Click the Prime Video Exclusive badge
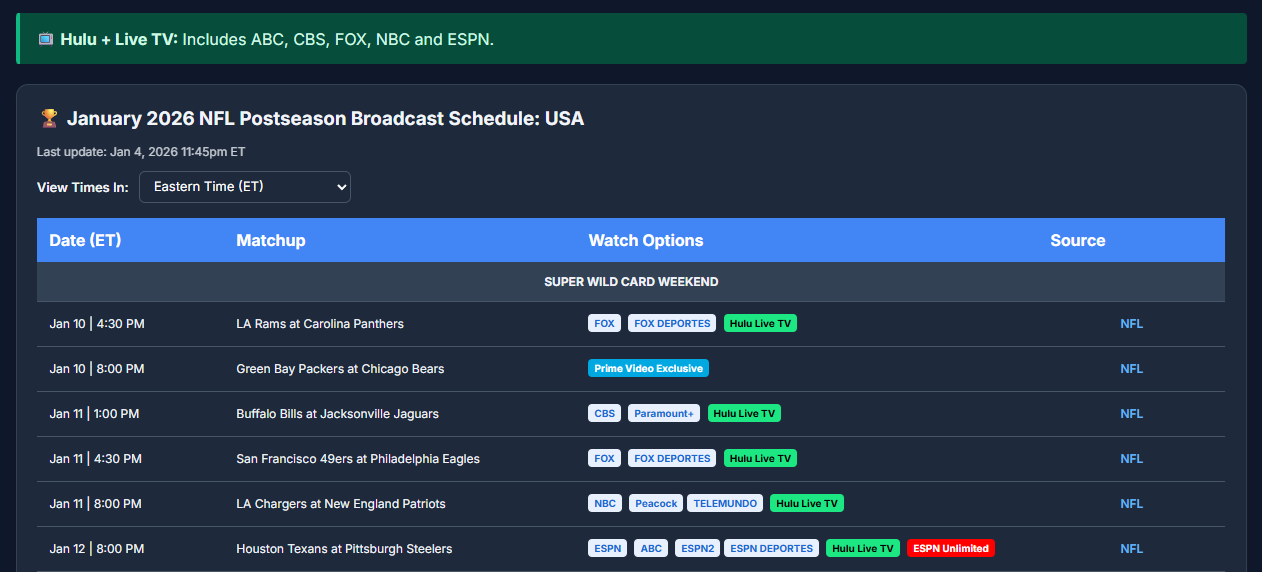1262x572 pixels. 648,368
